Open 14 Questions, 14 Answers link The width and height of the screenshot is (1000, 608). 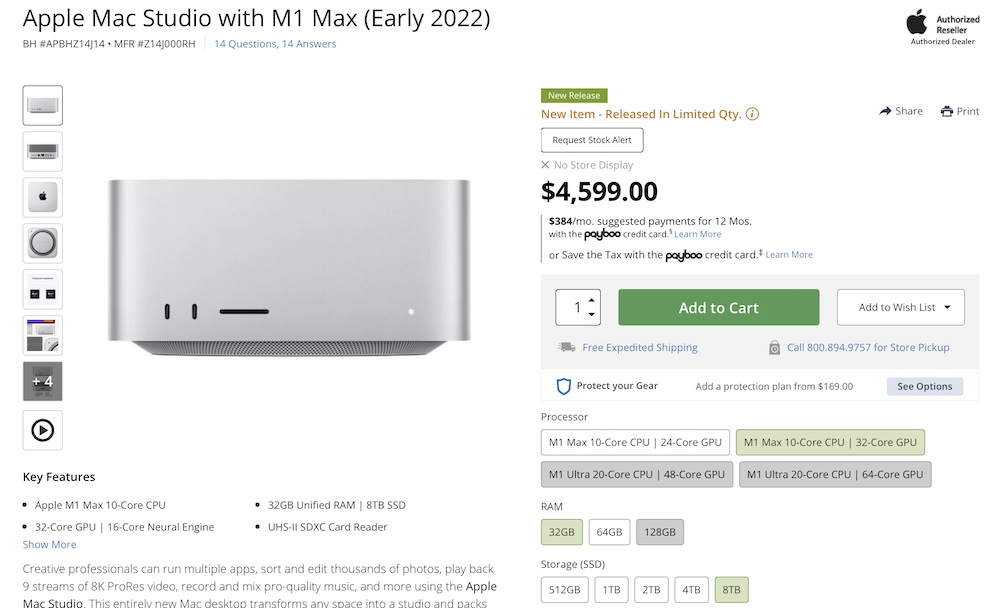click(x=275, y=44)
